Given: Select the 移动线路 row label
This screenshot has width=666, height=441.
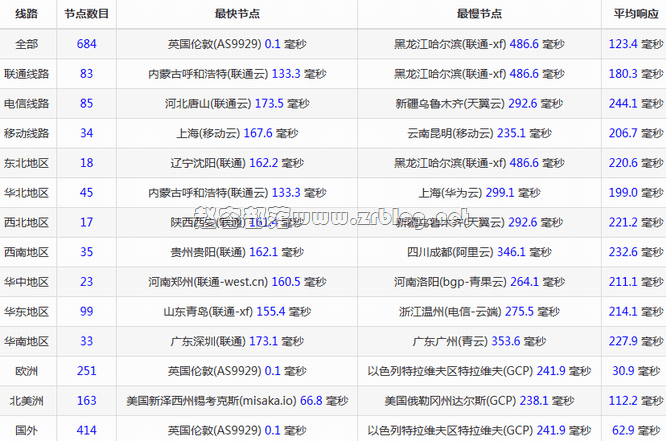Looking at the screenshot, I should tap(26, 133).
